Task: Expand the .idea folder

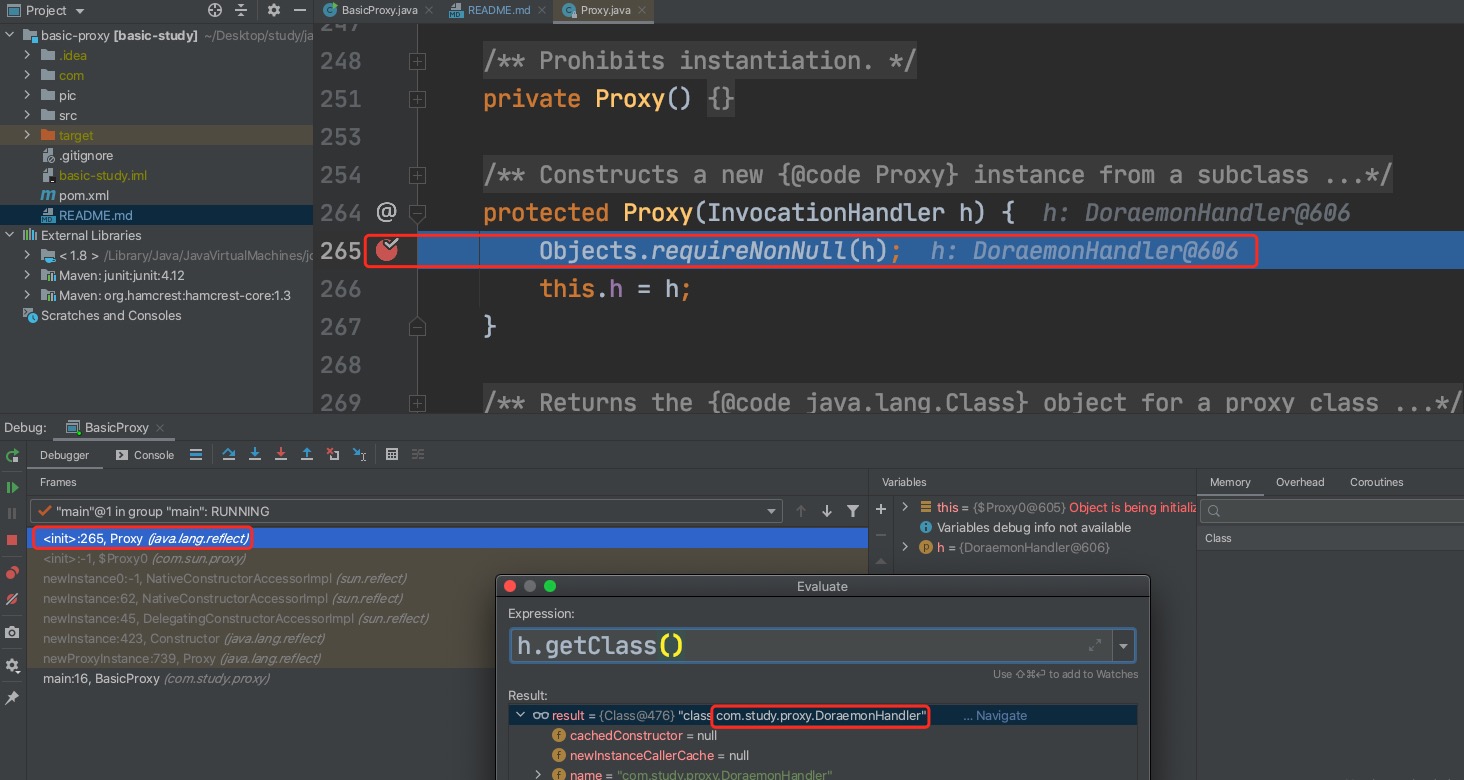Action: tap(27, 55)
